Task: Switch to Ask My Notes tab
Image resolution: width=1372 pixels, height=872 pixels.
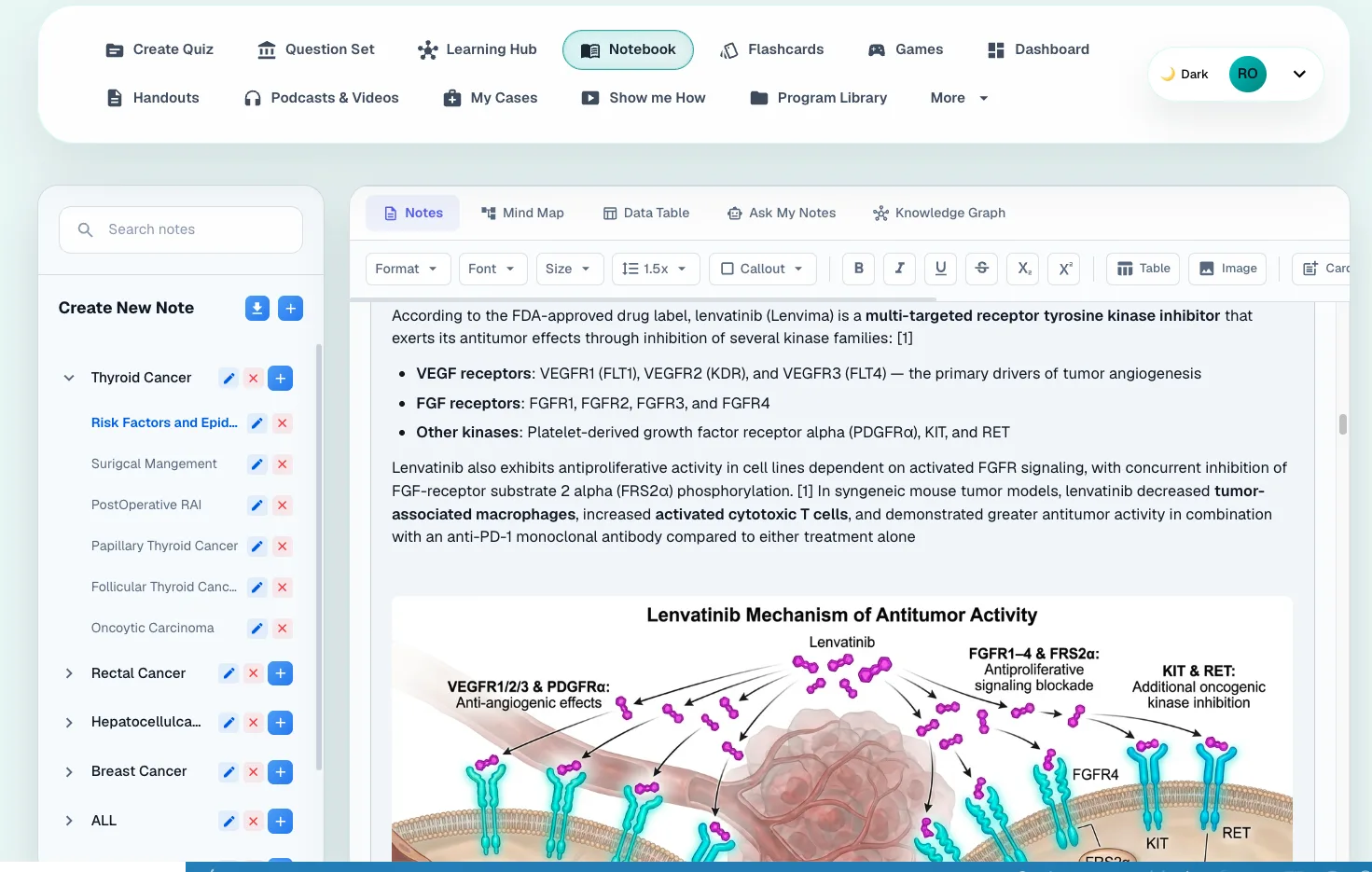Action: point(782,213)
